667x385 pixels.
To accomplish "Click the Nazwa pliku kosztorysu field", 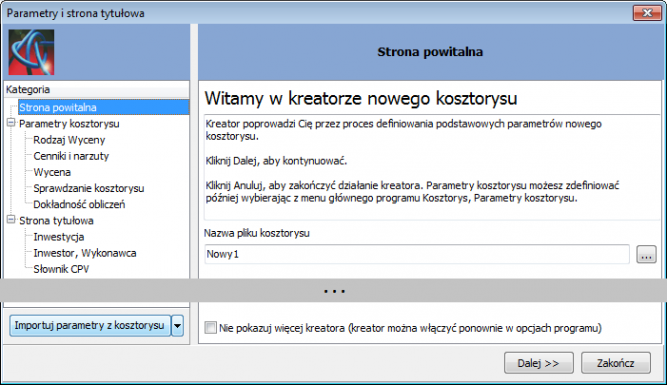I will coord(417,254).
